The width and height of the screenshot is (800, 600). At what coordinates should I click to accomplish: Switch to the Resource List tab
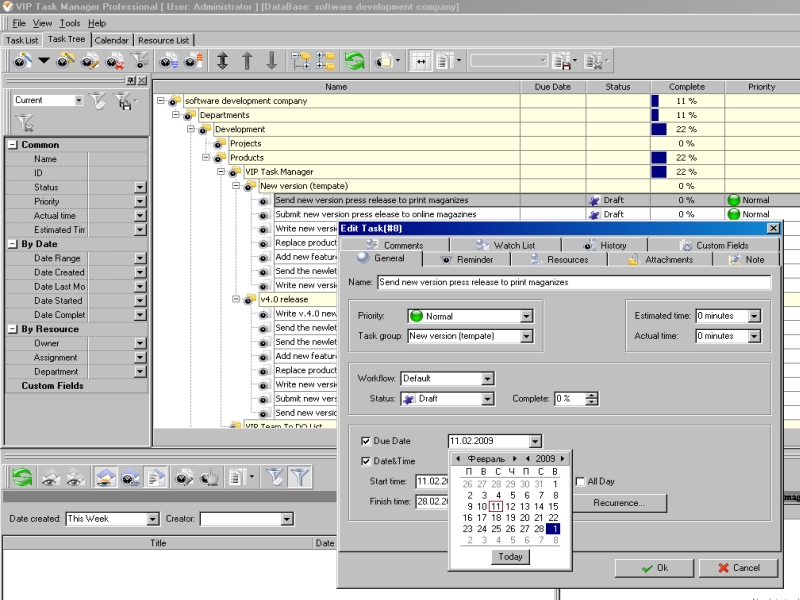pos(163,40)
